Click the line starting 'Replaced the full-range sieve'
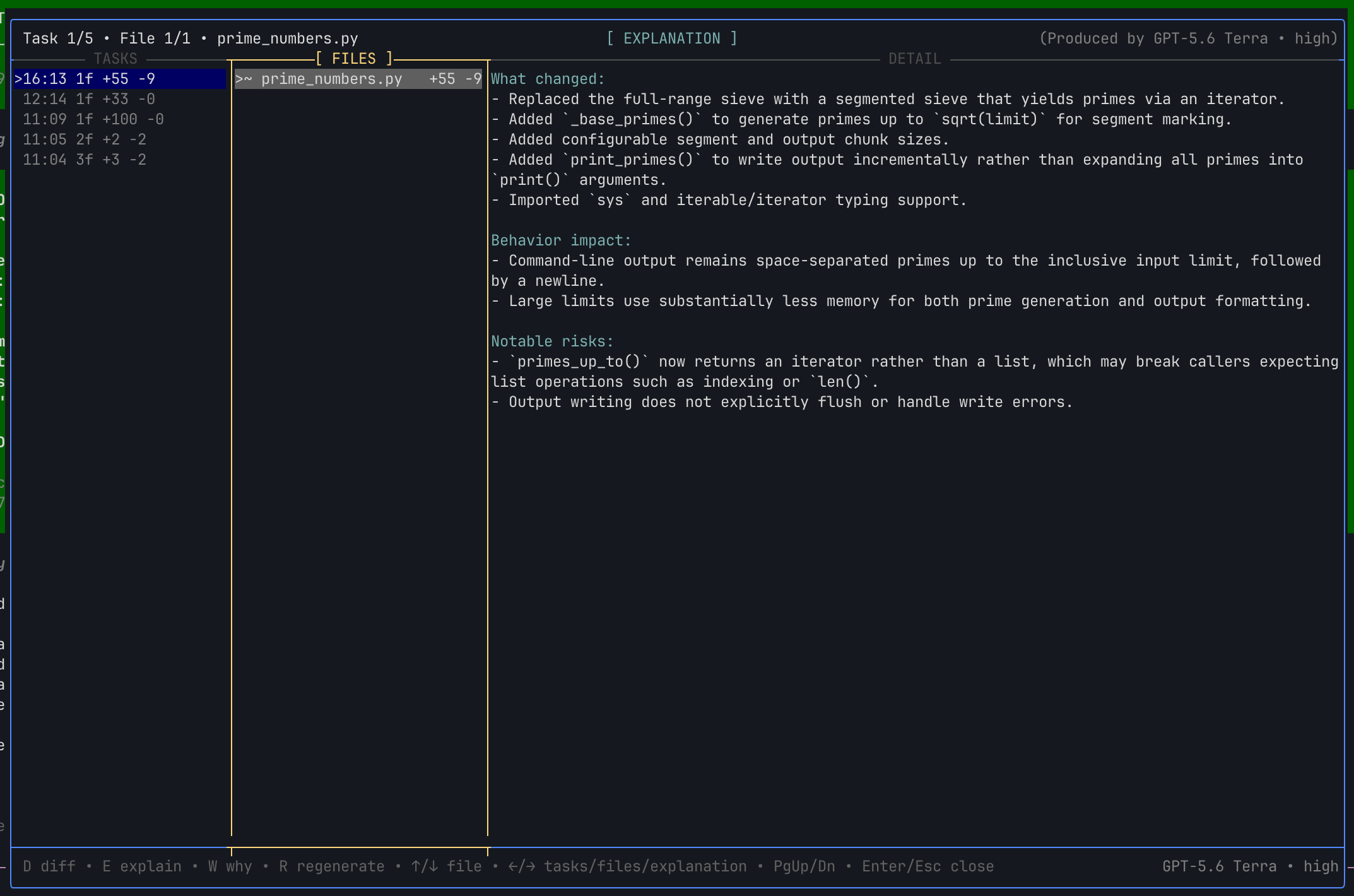1354x896 pixels. [888, 99]
